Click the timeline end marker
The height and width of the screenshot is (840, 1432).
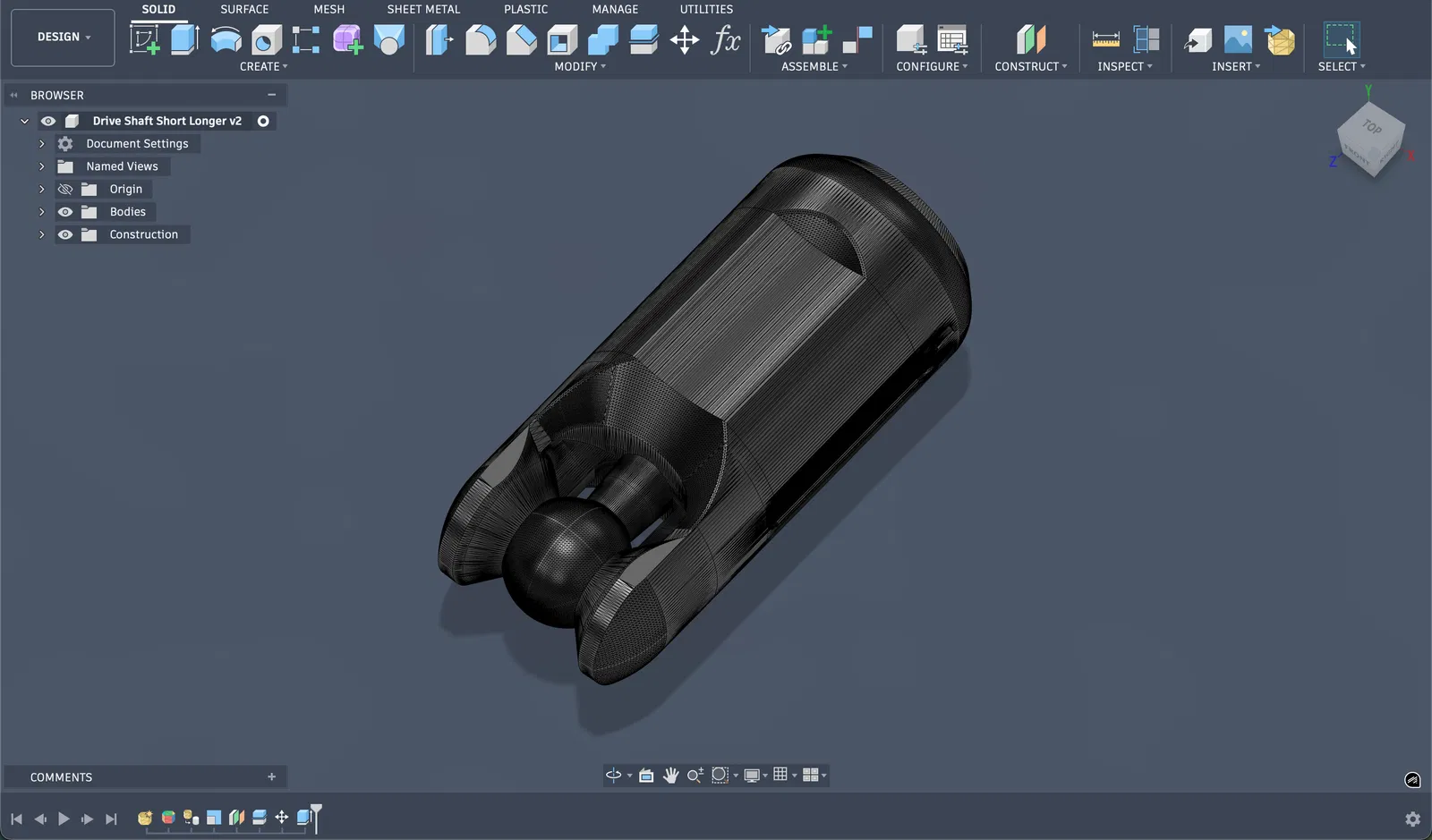(x=316, y=818)
